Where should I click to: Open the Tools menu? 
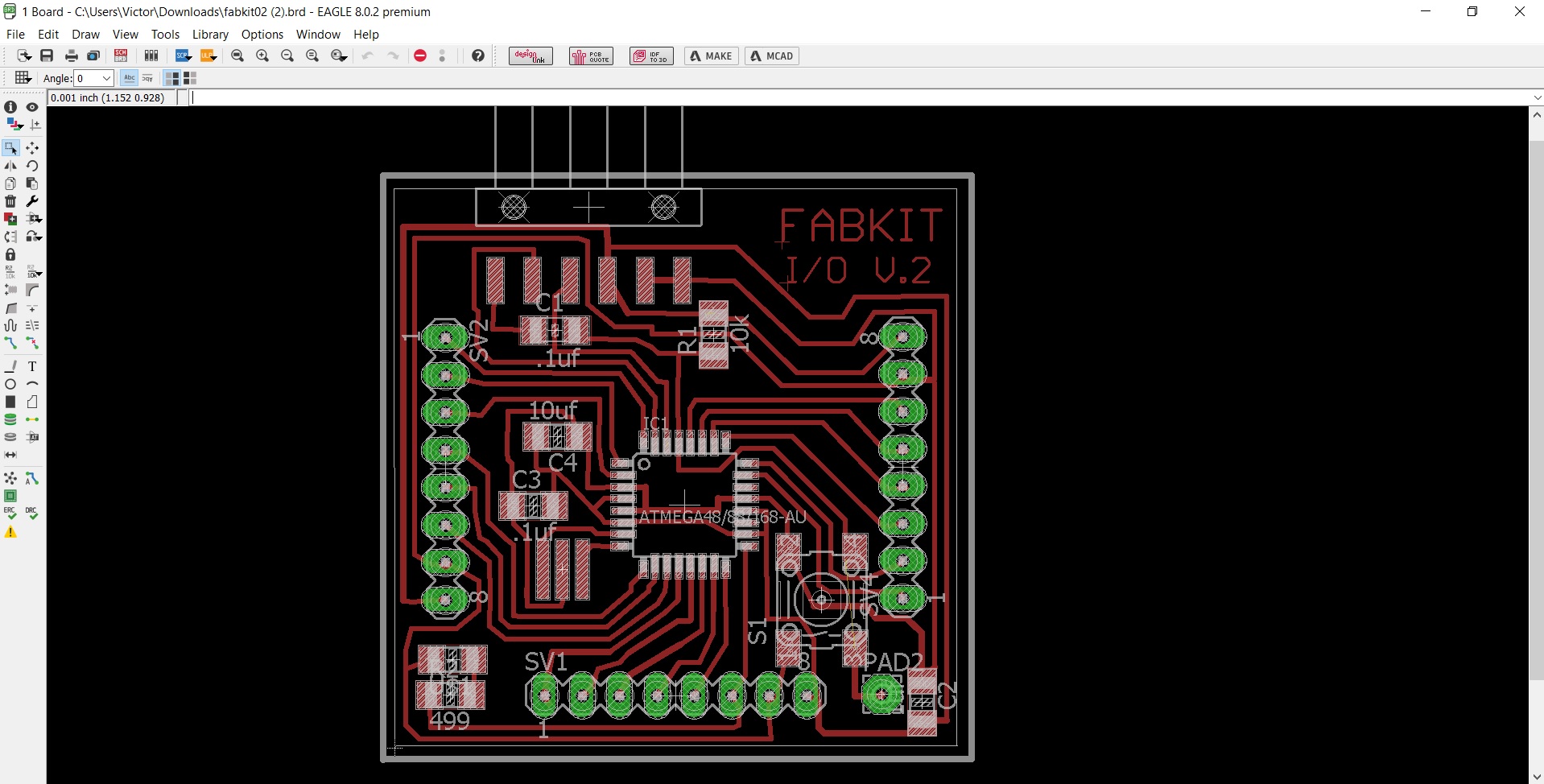pos(165,35)
